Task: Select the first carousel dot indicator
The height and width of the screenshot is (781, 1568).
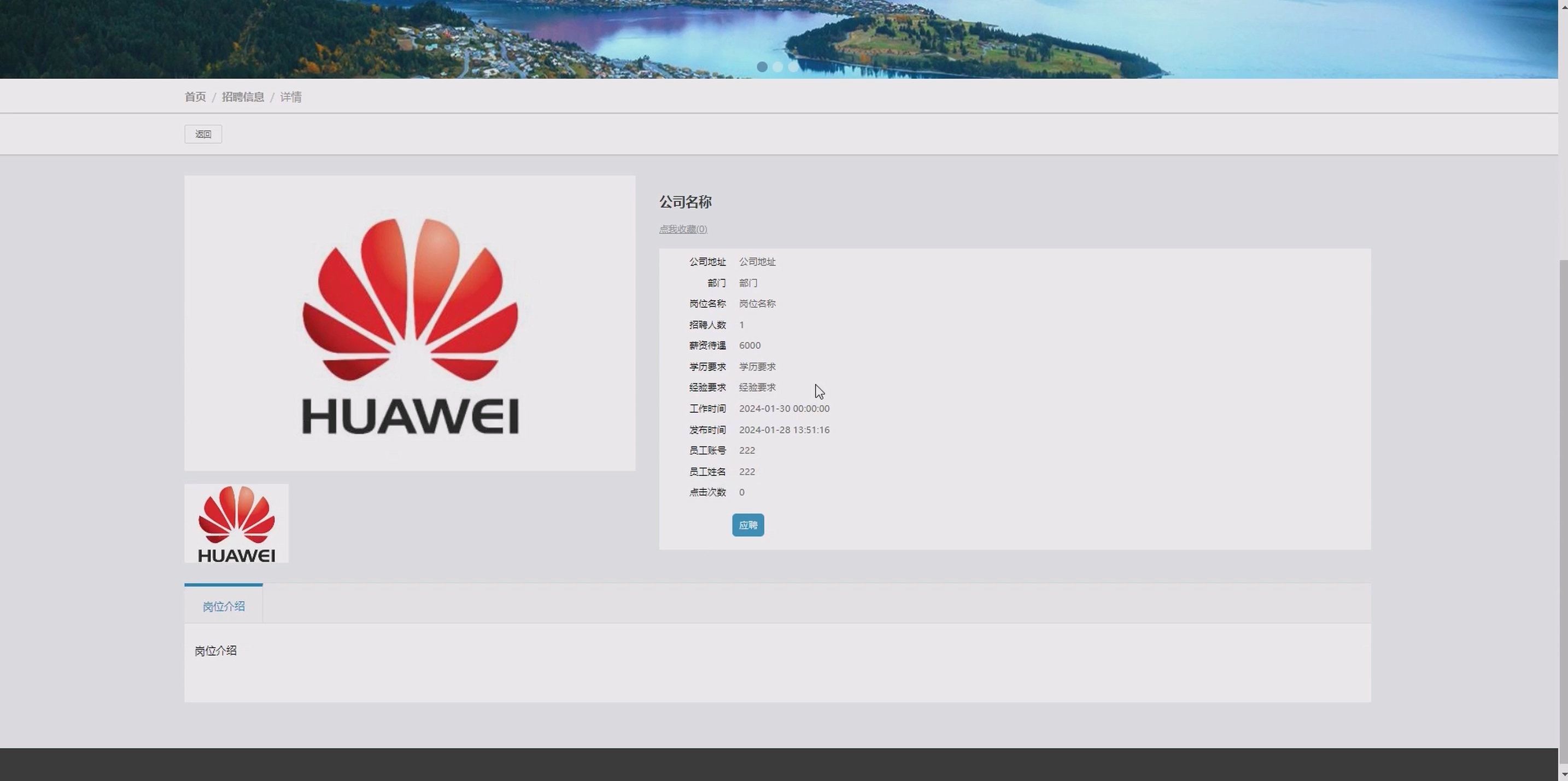Action: pyautogui.click(x=762, y=67)
